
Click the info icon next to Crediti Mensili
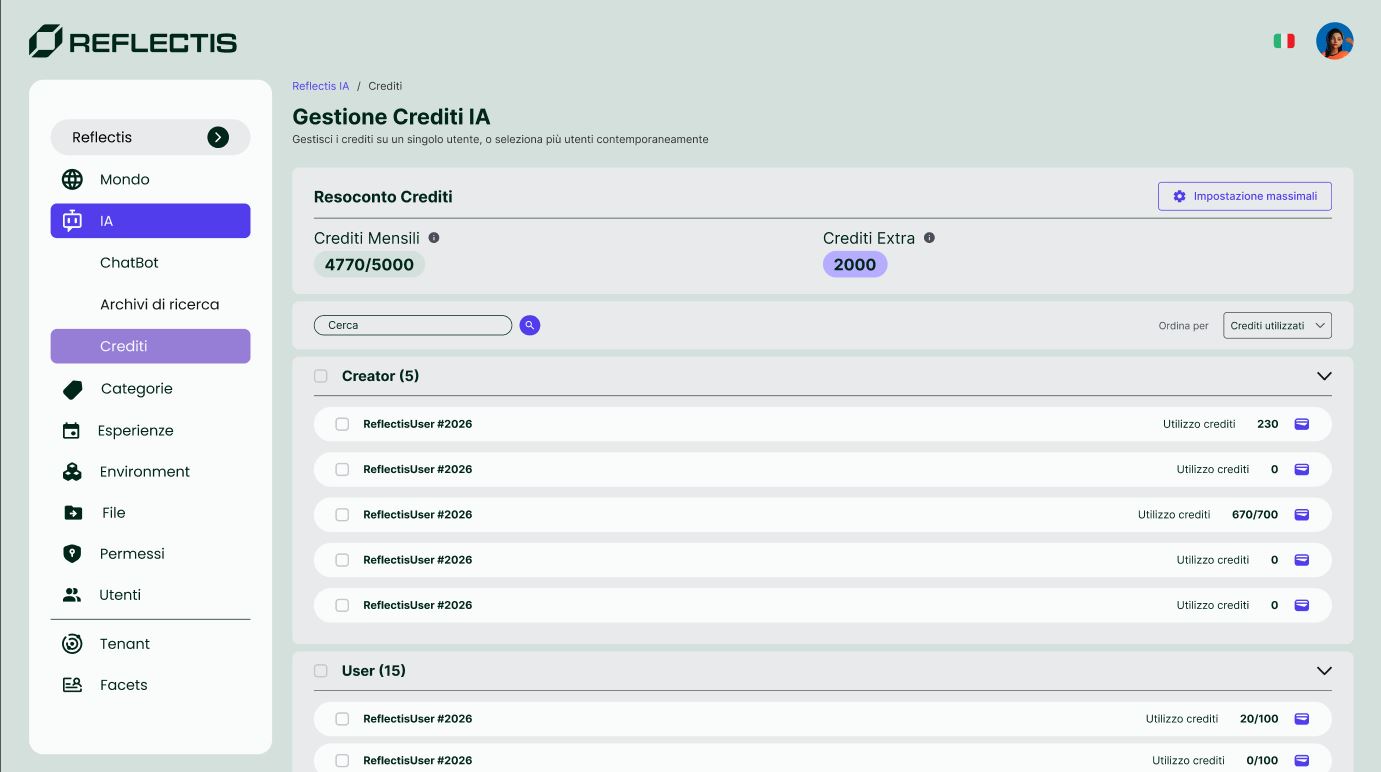click(x=433, y=236)
